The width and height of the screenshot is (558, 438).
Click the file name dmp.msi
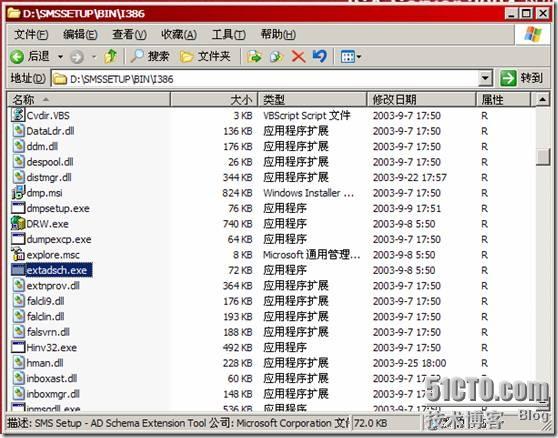(x=44, y=193)
